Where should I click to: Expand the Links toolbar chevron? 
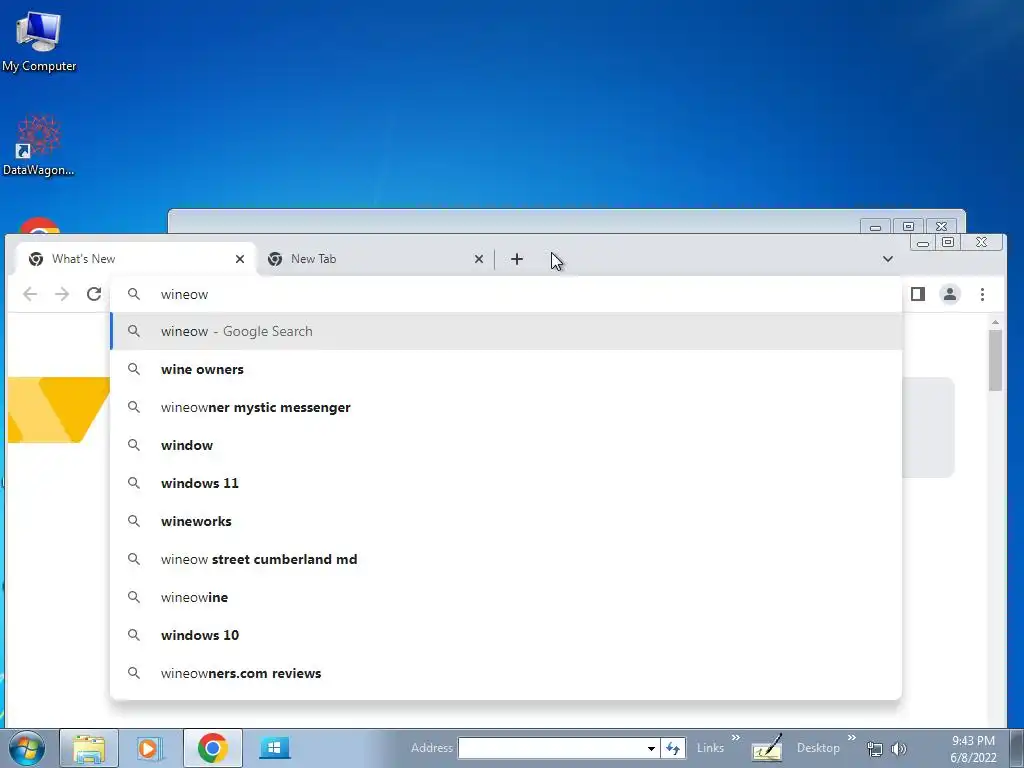tap(736, 738)
